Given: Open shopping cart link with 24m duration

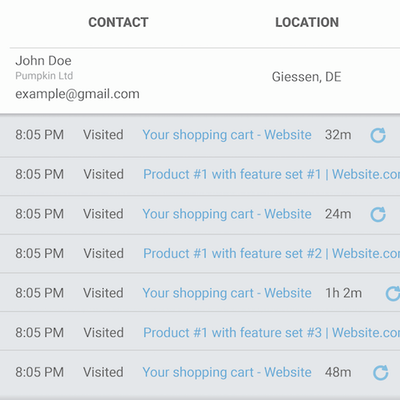Looking at the screenshot, I should [x=227, y=214].
